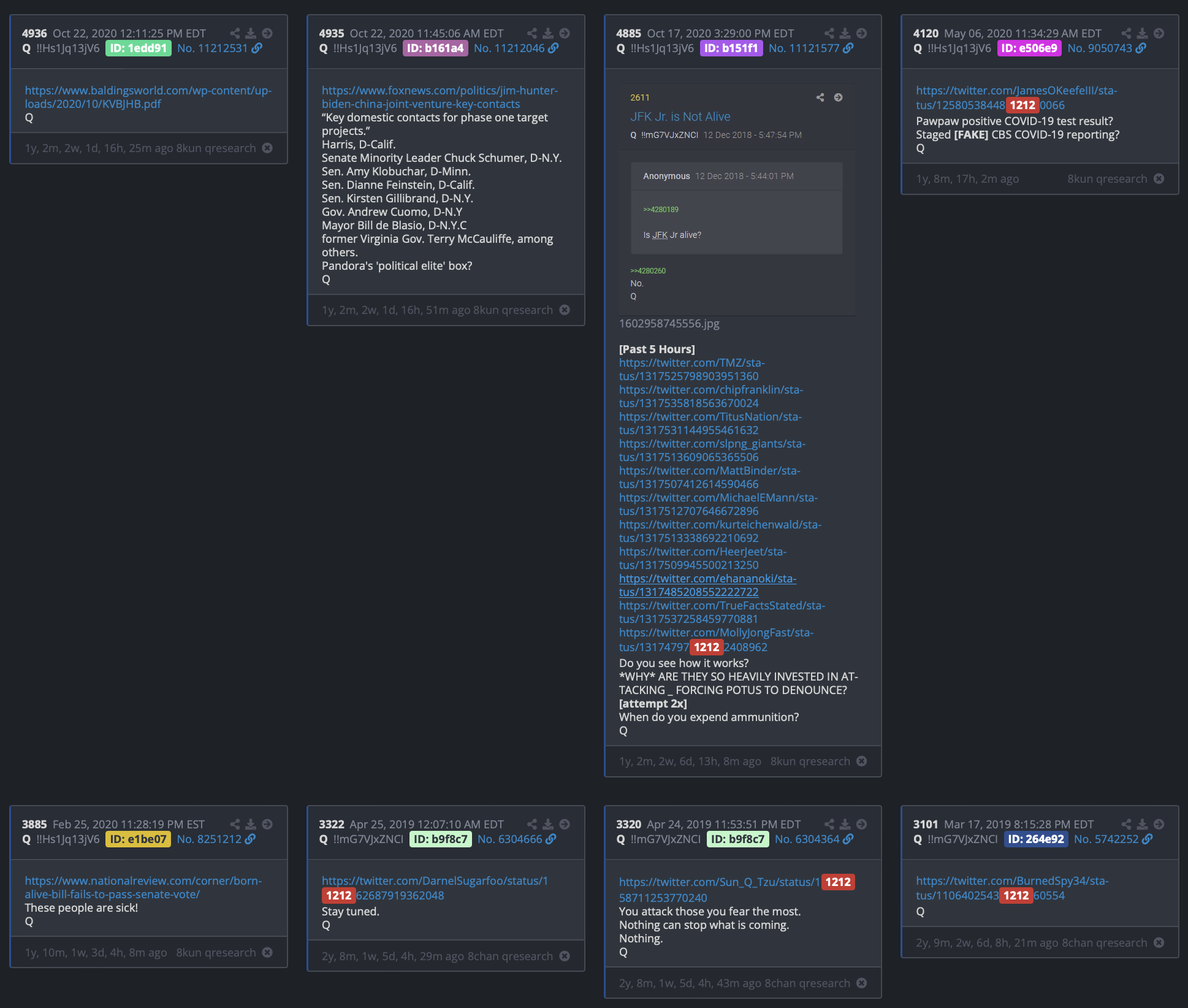Click the x-circle icon in post 4120 footer
The image size is (1188, 1008).
click(x=1159, y=178)
